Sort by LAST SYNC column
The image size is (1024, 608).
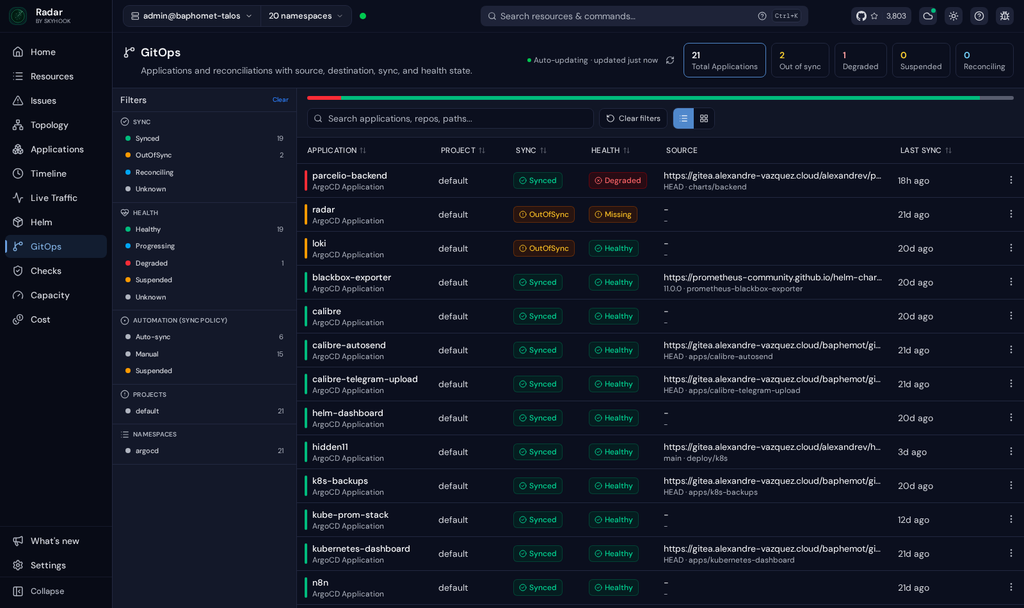click(x=925, y=150)
